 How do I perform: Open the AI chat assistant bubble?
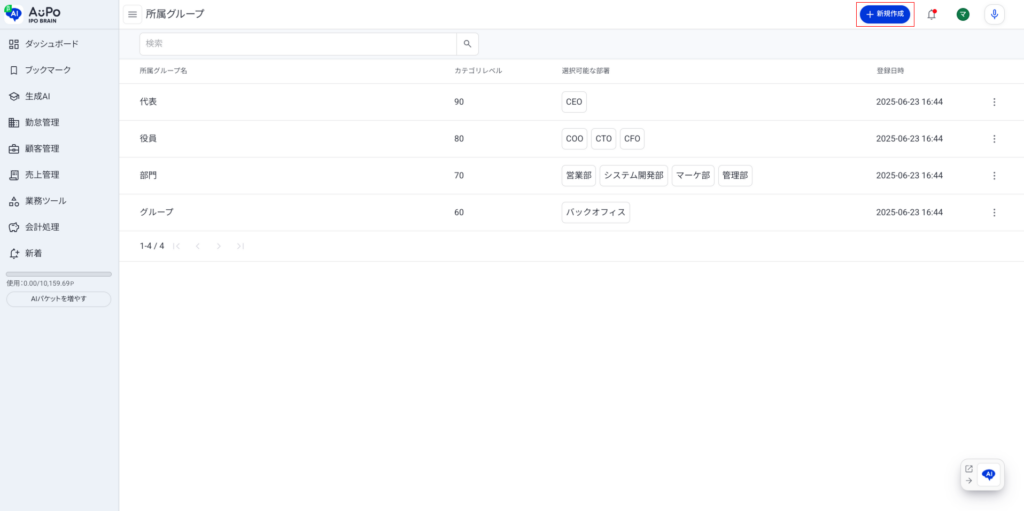pyautogui.click(x=989, y=475)
